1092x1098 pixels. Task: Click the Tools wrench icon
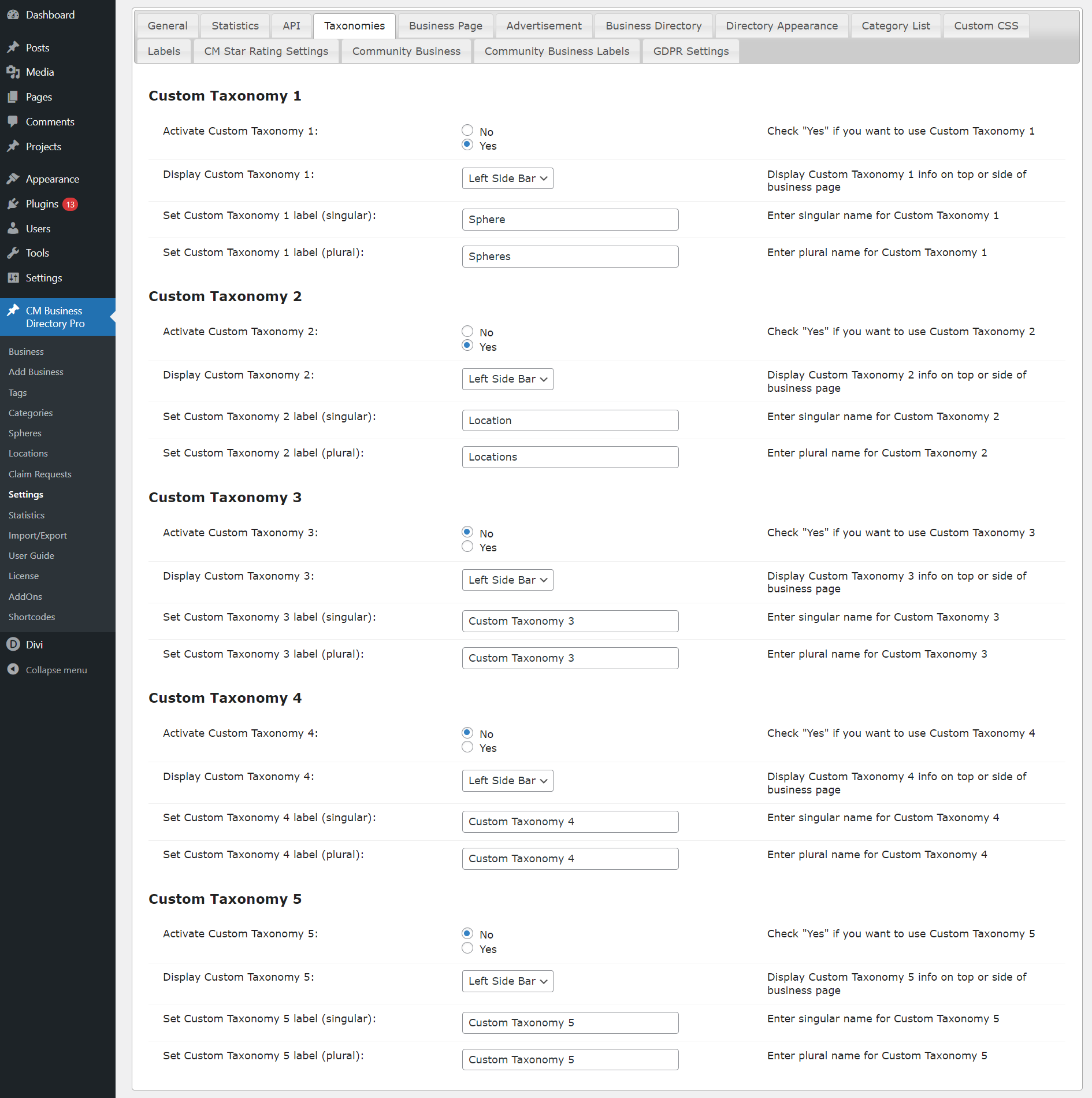click(x=13, y=253)
